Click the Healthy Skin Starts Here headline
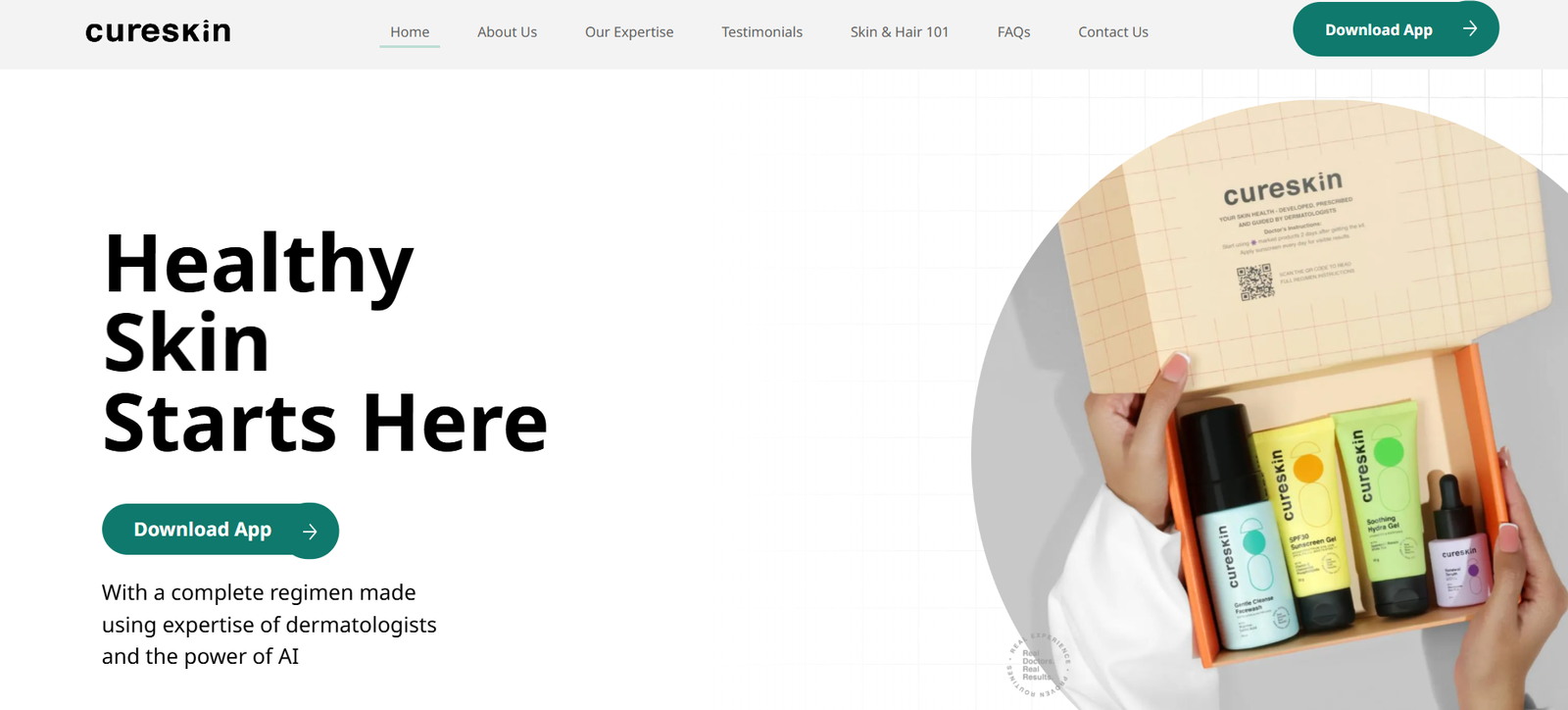This screenshot has width=1568, height=710. click(325, 343)
